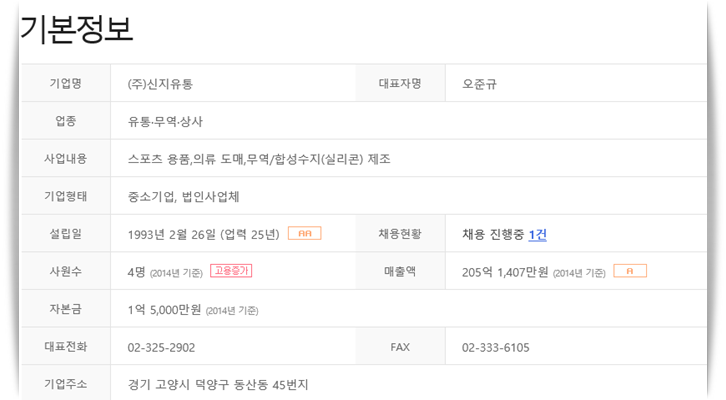Click the representative name 오준규

[479, 84]
